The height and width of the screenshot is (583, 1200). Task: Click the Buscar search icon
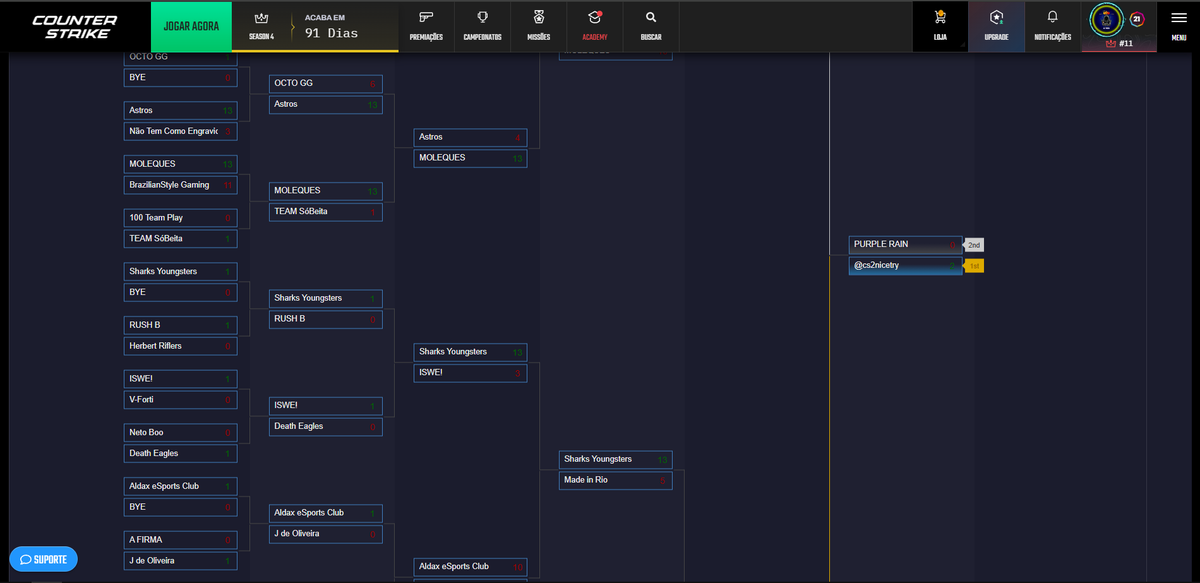tap(651, 26)
